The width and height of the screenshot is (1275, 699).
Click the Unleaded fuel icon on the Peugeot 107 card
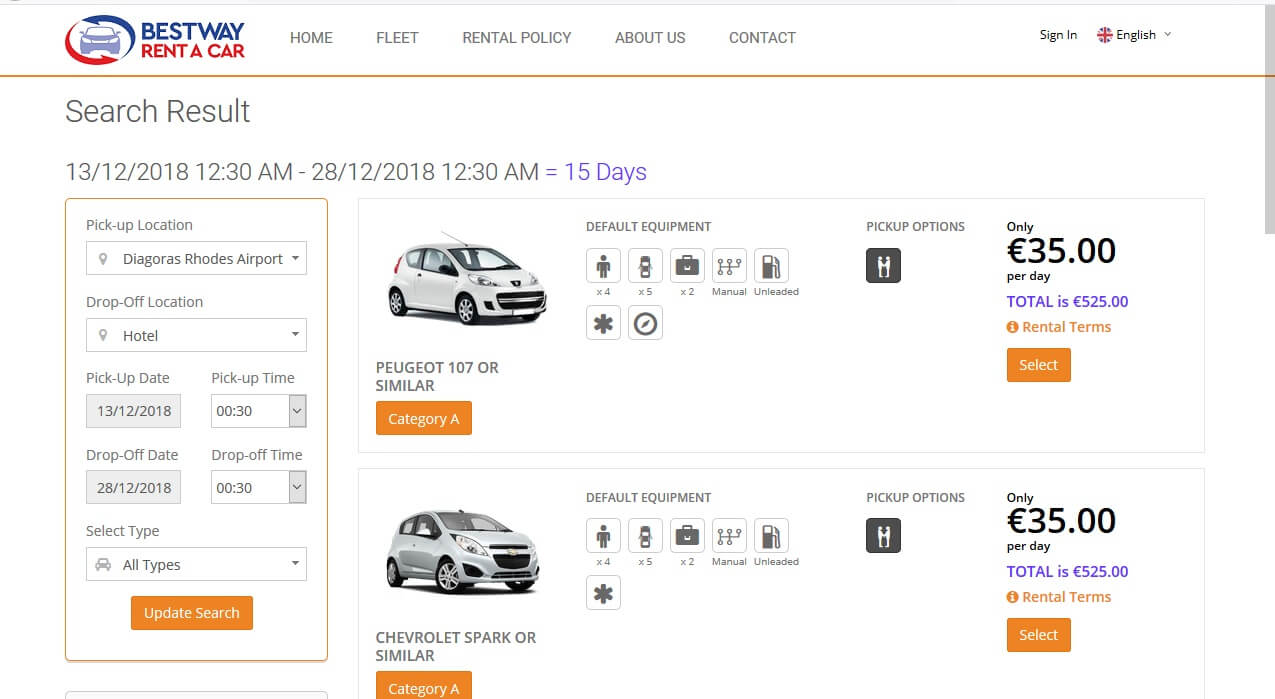click(x=771, y=266)
